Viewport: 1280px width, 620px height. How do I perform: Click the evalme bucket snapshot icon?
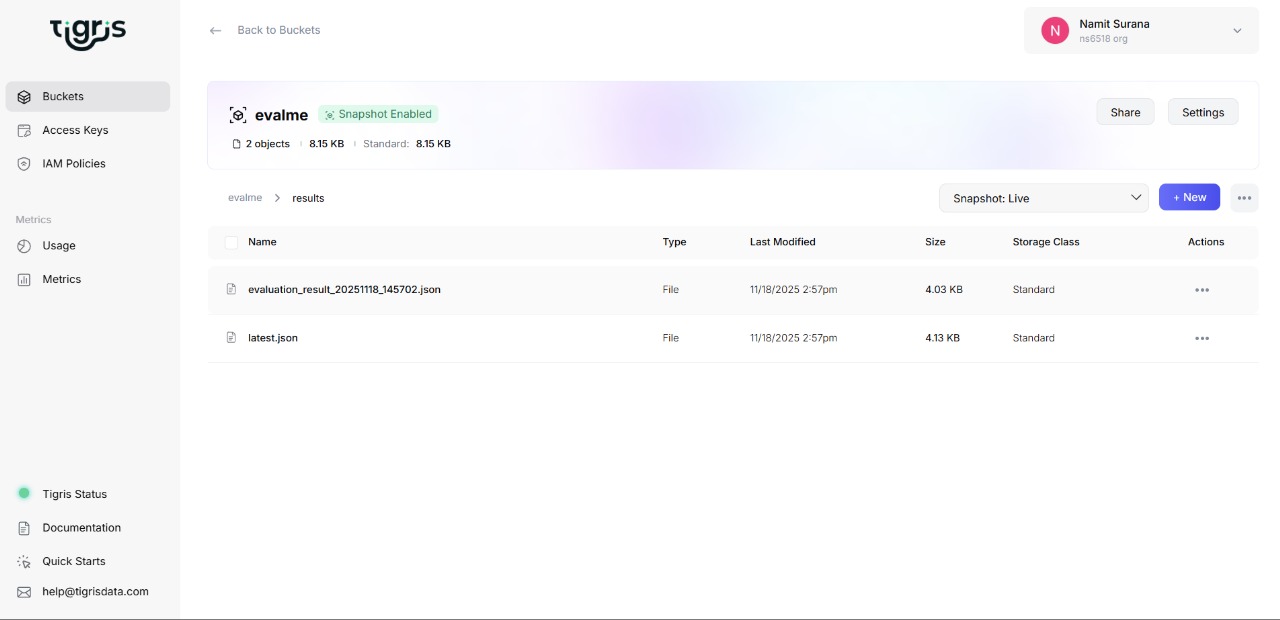click(238, 115)
